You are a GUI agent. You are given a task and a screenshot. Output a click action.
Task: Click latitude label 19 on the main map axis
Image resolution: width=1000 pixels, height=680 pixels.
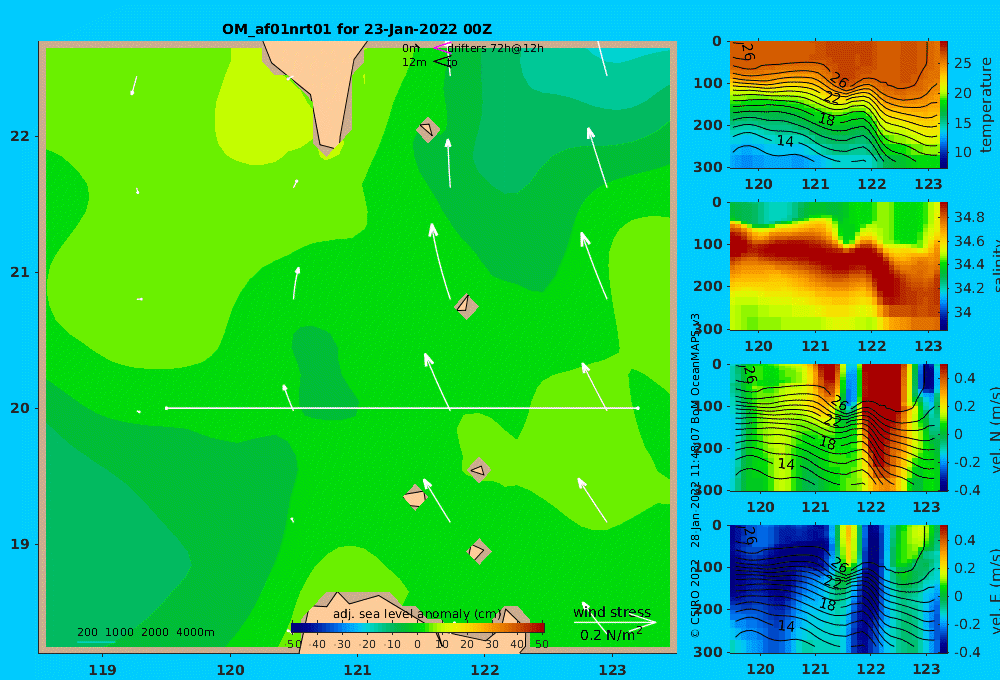[x=20, y=544]
